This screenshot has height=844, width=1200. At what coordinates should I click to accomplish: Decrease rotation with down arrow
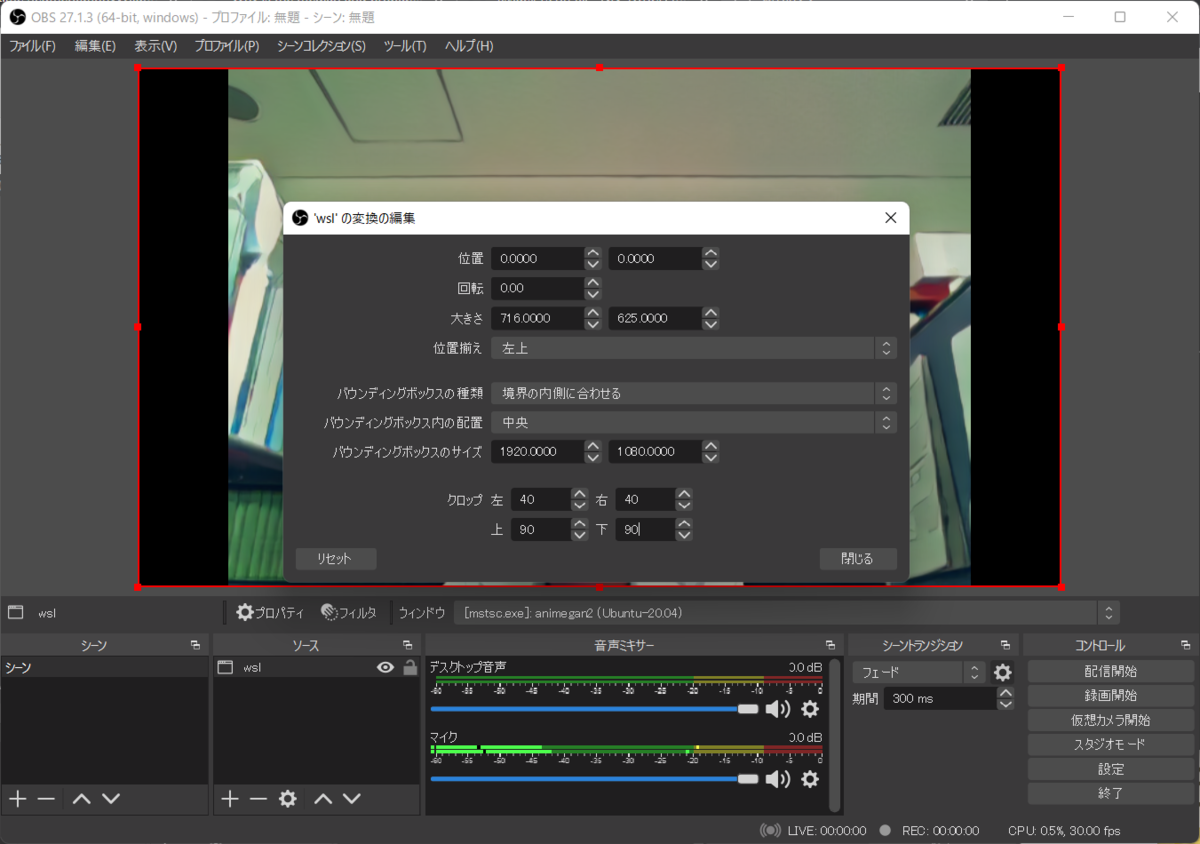[593, 294]
